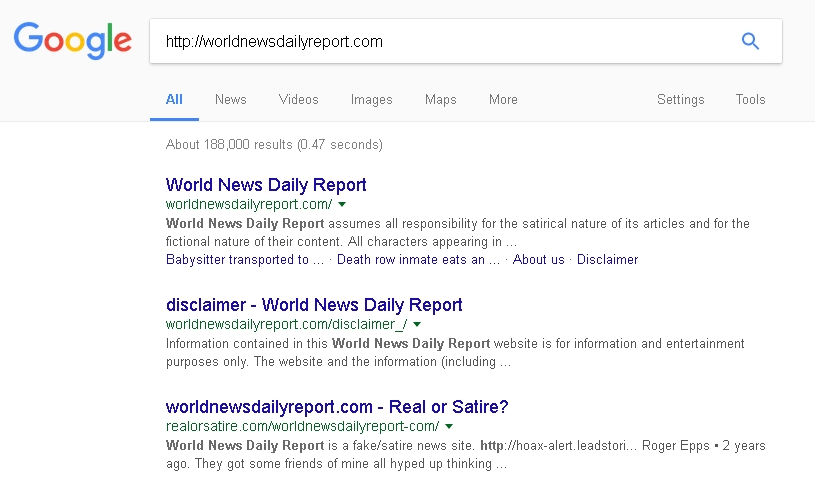Open the Disclaimer sitelink
815x482 pixels.
point(608,259)
